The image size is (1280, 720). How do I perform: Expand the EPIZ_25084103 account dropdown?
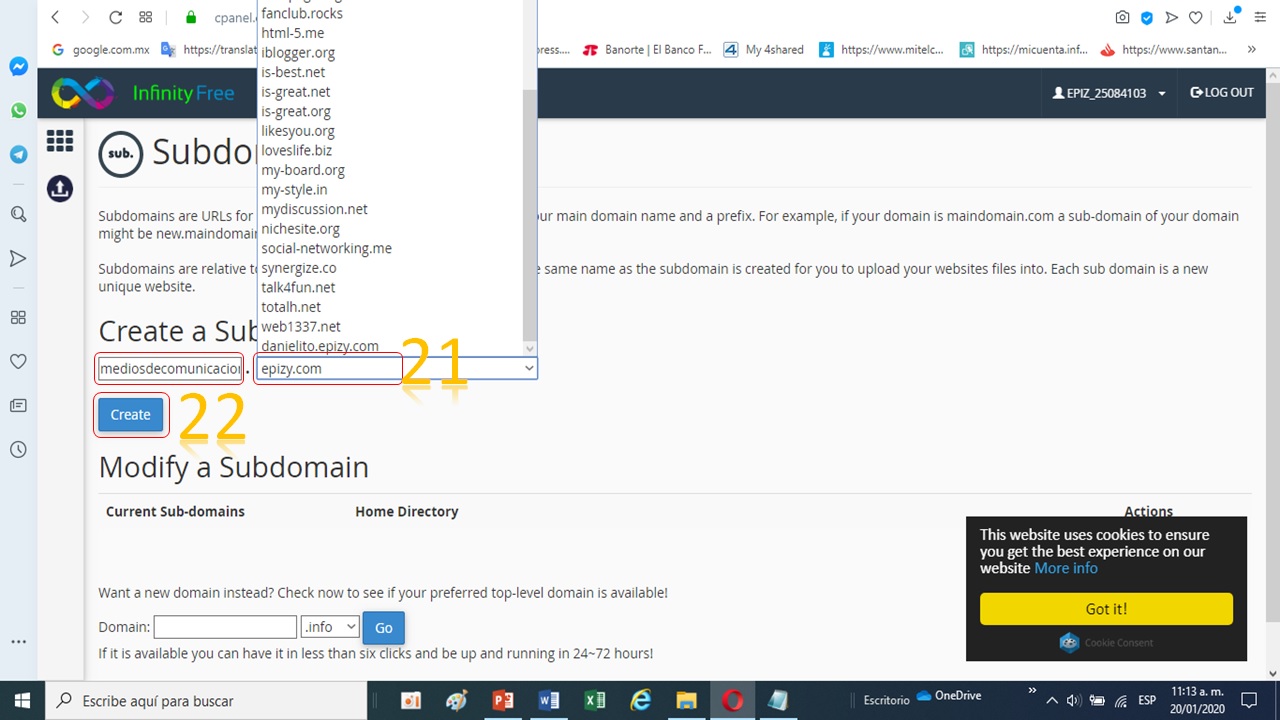pyautogui.click(x=1109, y=93)
